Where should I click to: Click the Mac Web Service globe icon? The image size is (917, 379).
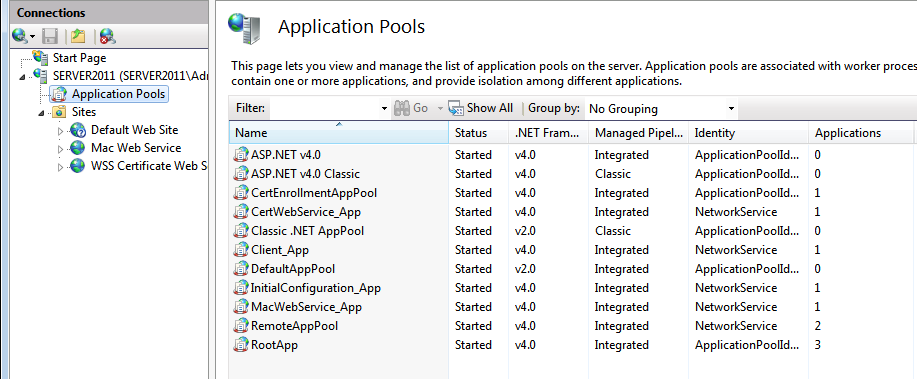[x=78, y=148]
